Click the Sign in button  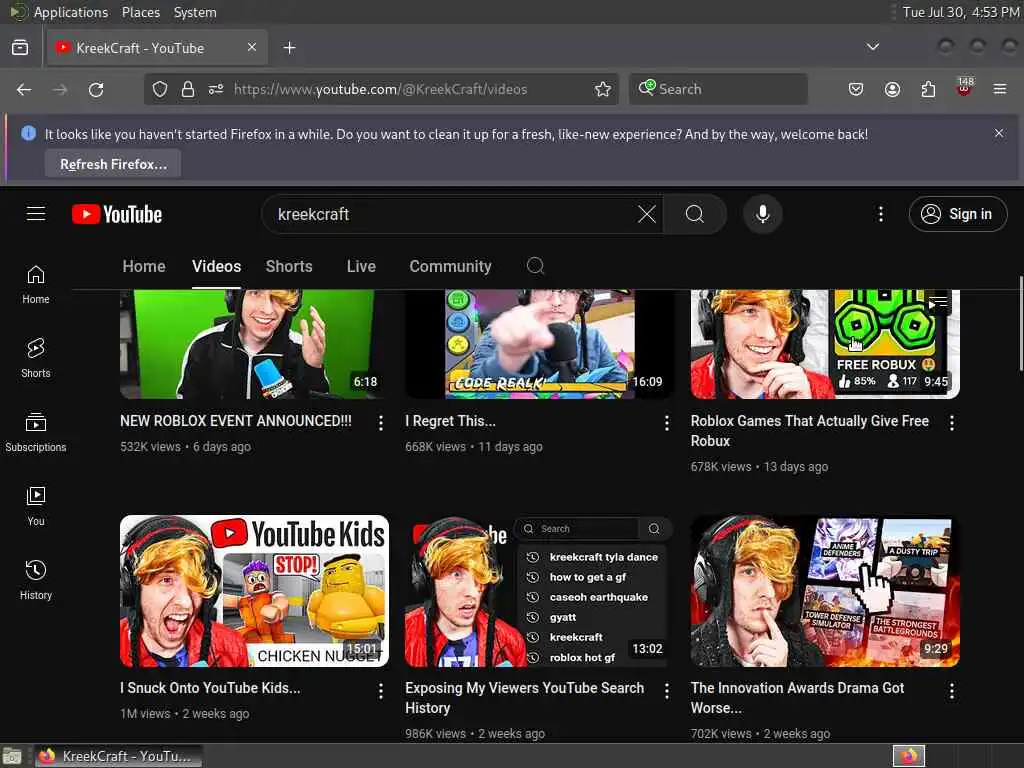(x=957, y=214)
